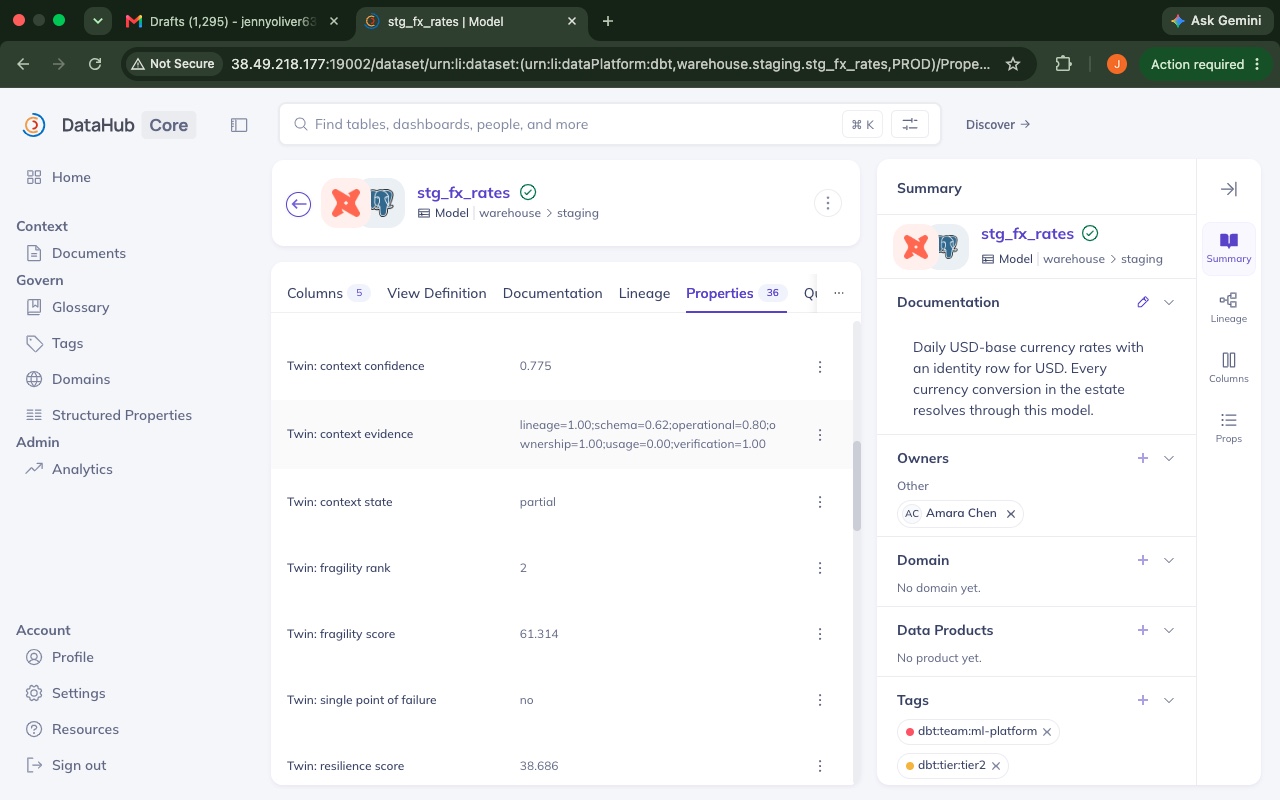Screen dimensions: 1280x800
Task: Open the stg_fx_rates header three-dot menu
Action: 827,203
